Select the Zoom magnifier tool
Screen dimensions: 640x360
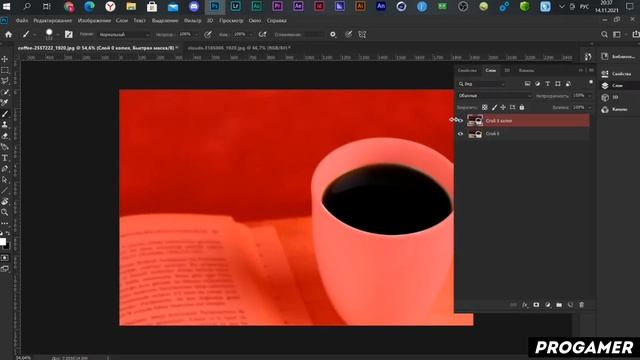(5, 212)
